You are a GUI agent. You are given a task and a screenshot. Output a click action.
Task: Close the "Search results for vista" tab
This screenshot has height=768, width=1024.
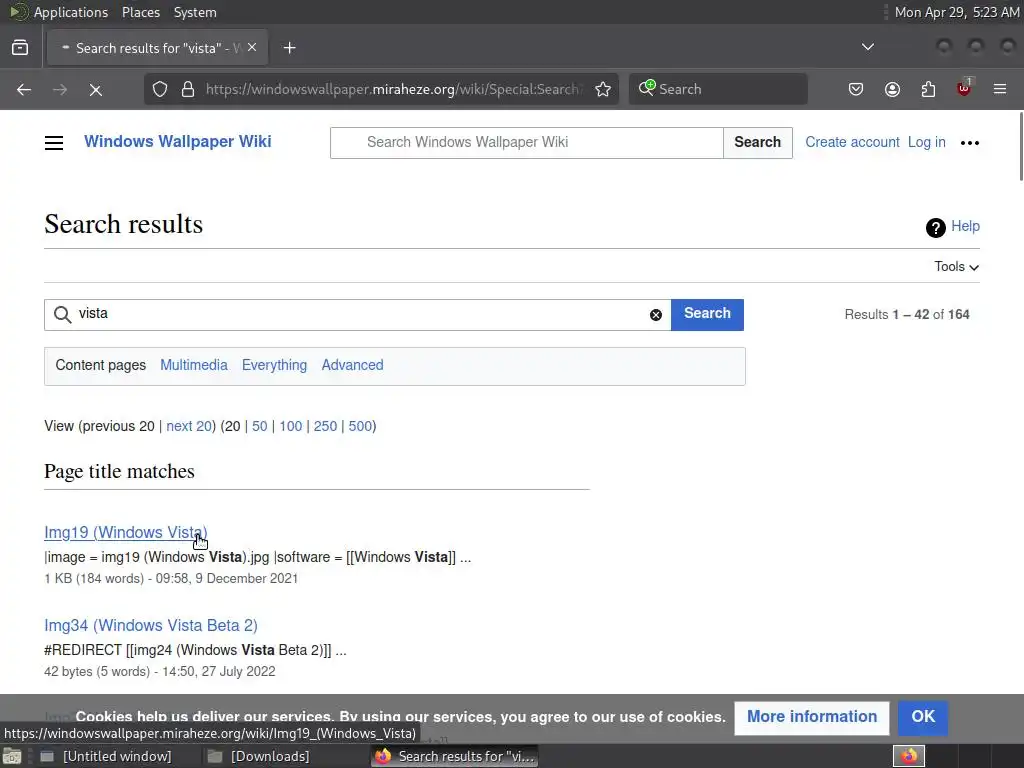coord(252,48)
